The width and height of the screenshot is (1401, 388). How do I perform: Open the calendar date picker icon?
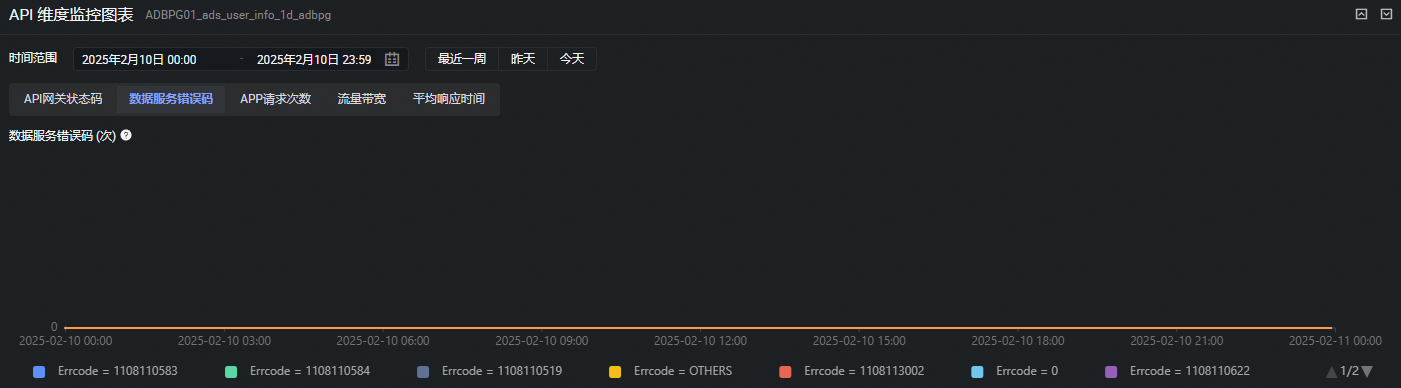[x=392, y=59]
